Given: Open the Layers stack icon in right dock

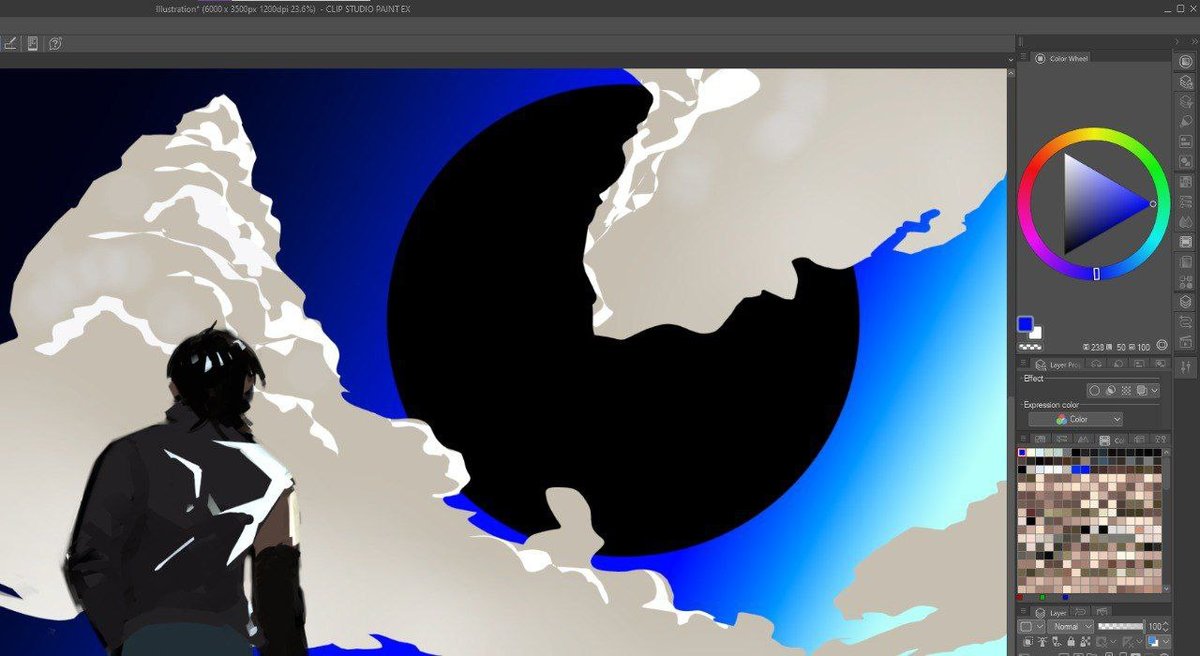Looking at the screenshot, I should coord(1186,302).
